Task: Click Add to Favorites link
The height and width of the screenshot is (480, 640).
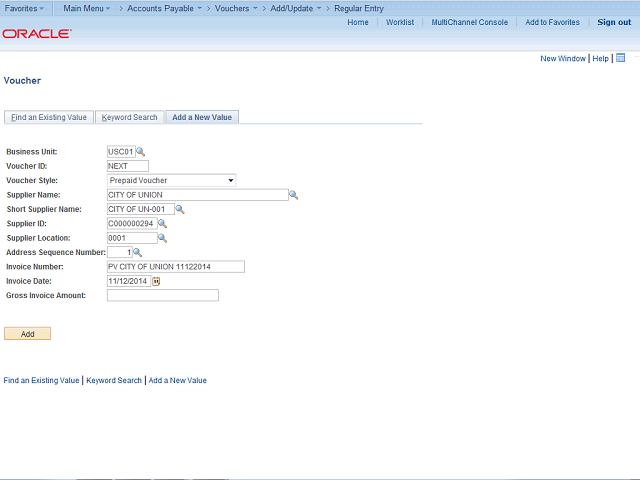Action: [x=552, y=22]
